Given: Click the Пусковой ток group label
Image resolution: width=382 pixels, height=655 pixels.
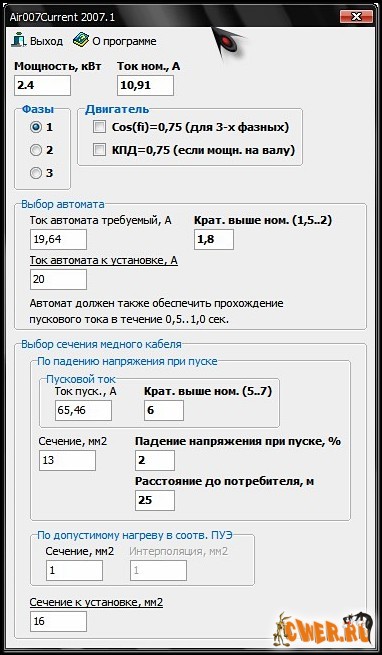Looking at the screenshot, I should coord(81,379).
